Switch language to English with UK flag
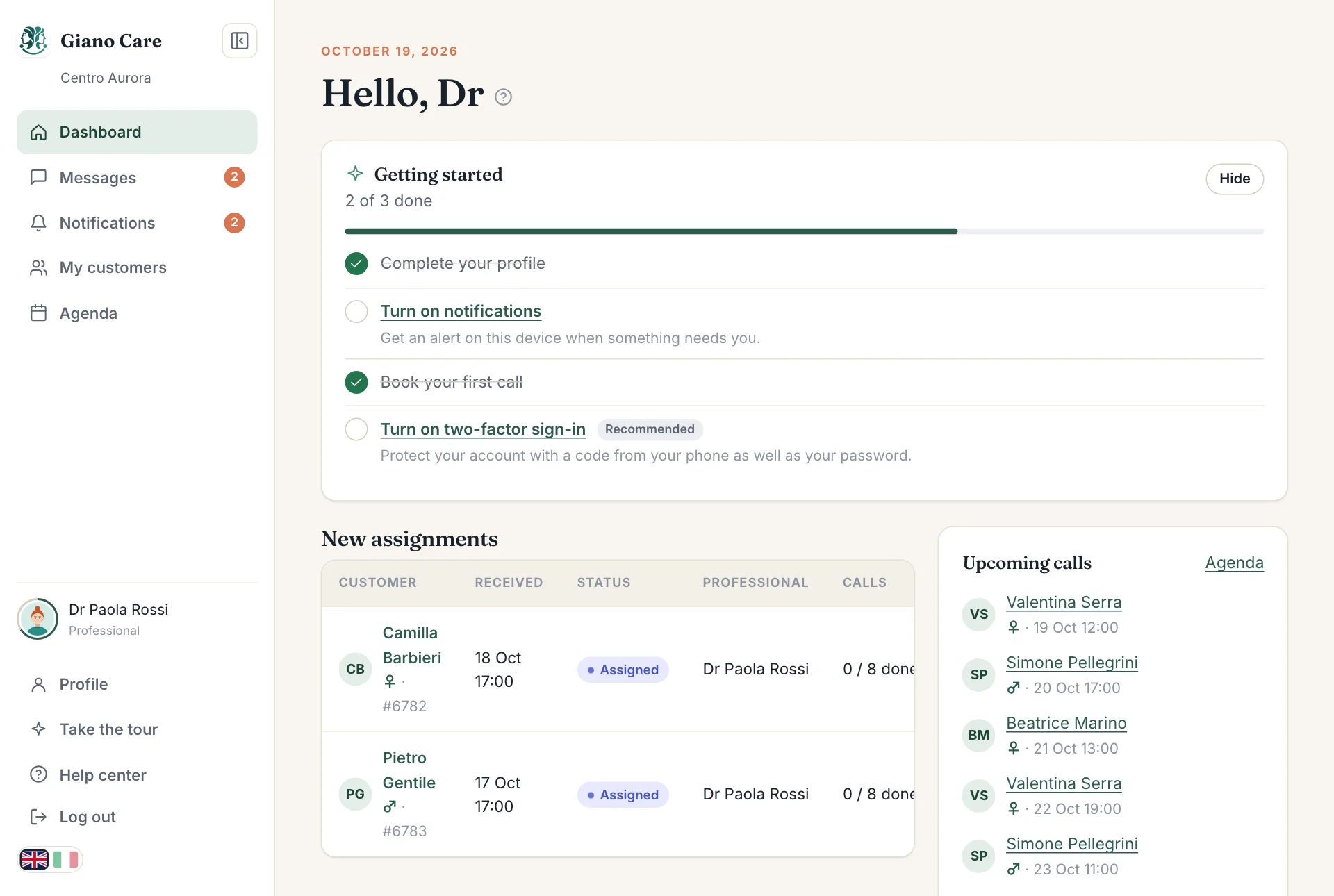 point(35,860)
